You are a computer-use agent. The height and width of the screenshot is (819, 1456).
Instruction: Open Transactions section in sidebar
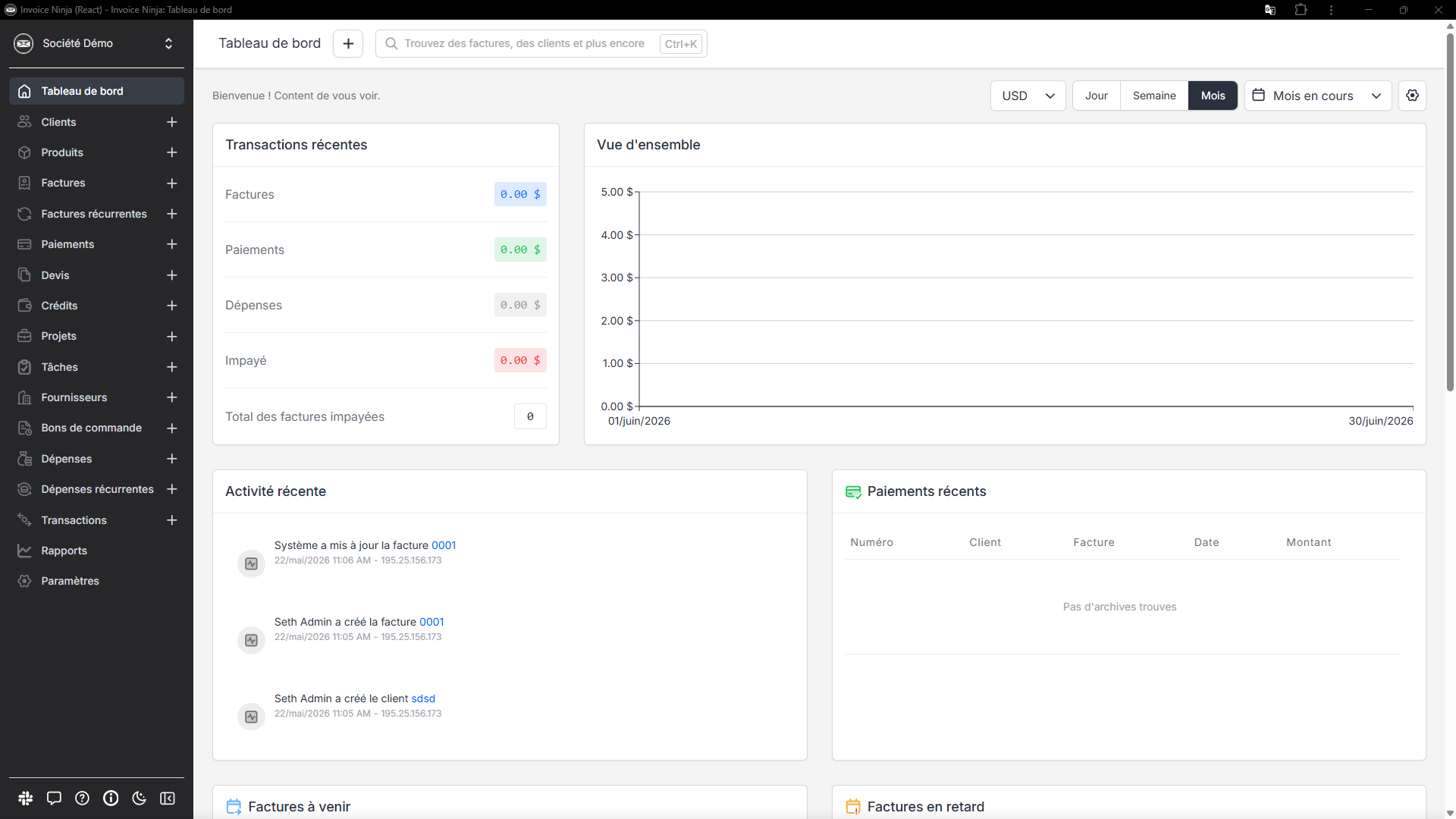click(x=74, y=520)
